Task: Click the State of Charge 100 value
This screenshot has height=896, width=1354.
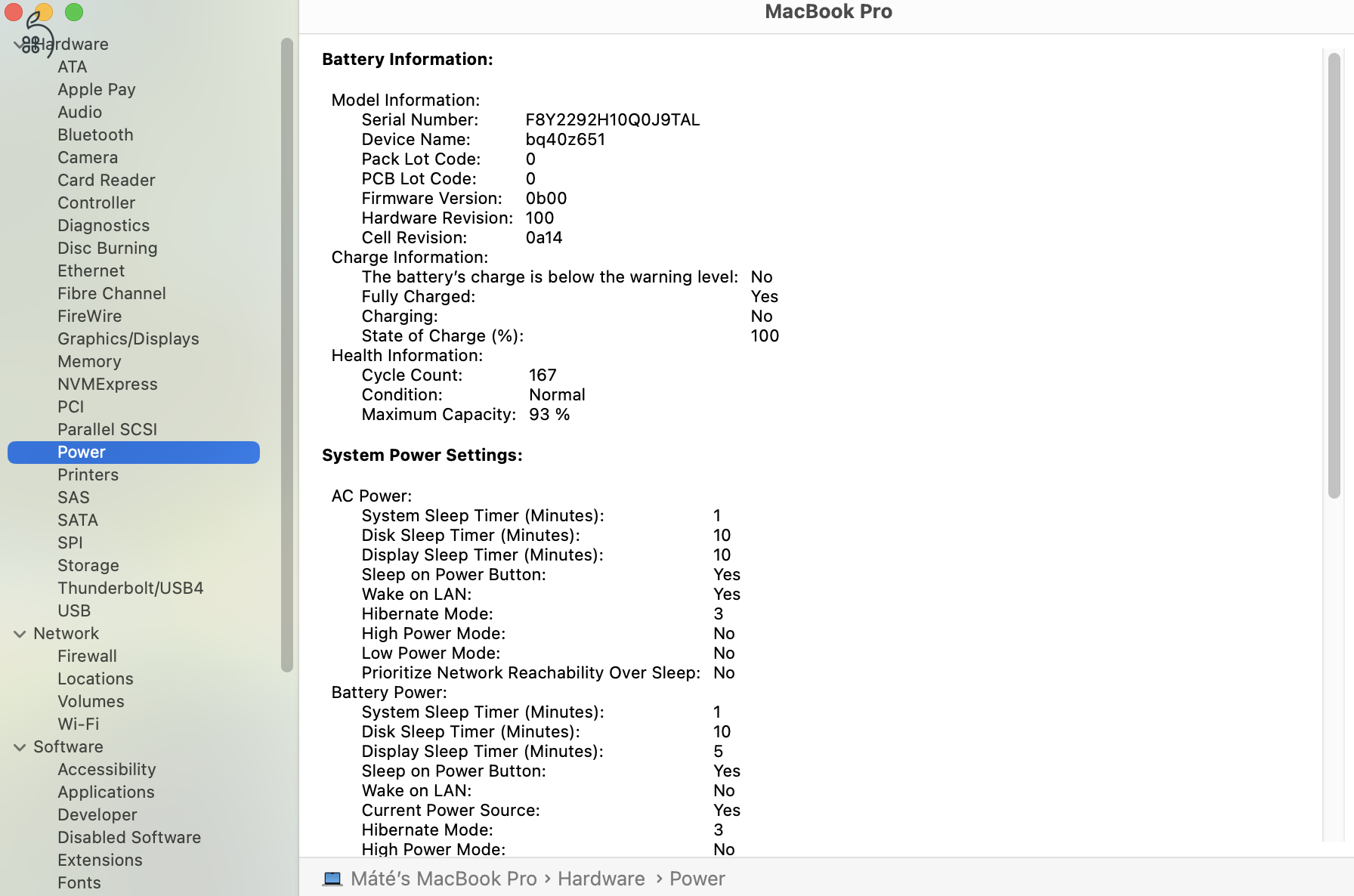Action: click(765, 336)
